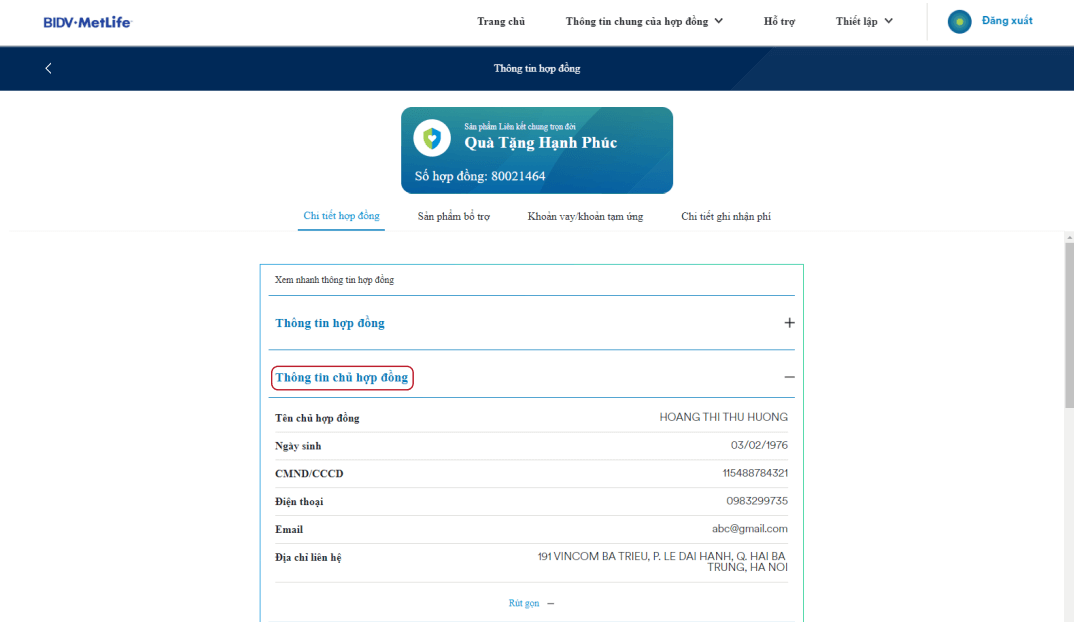The height and width of the screenshot is (622, 1074).
Task: Switch to Sản phẩm bổ trợ tab
Action: (x=453, y=216)
